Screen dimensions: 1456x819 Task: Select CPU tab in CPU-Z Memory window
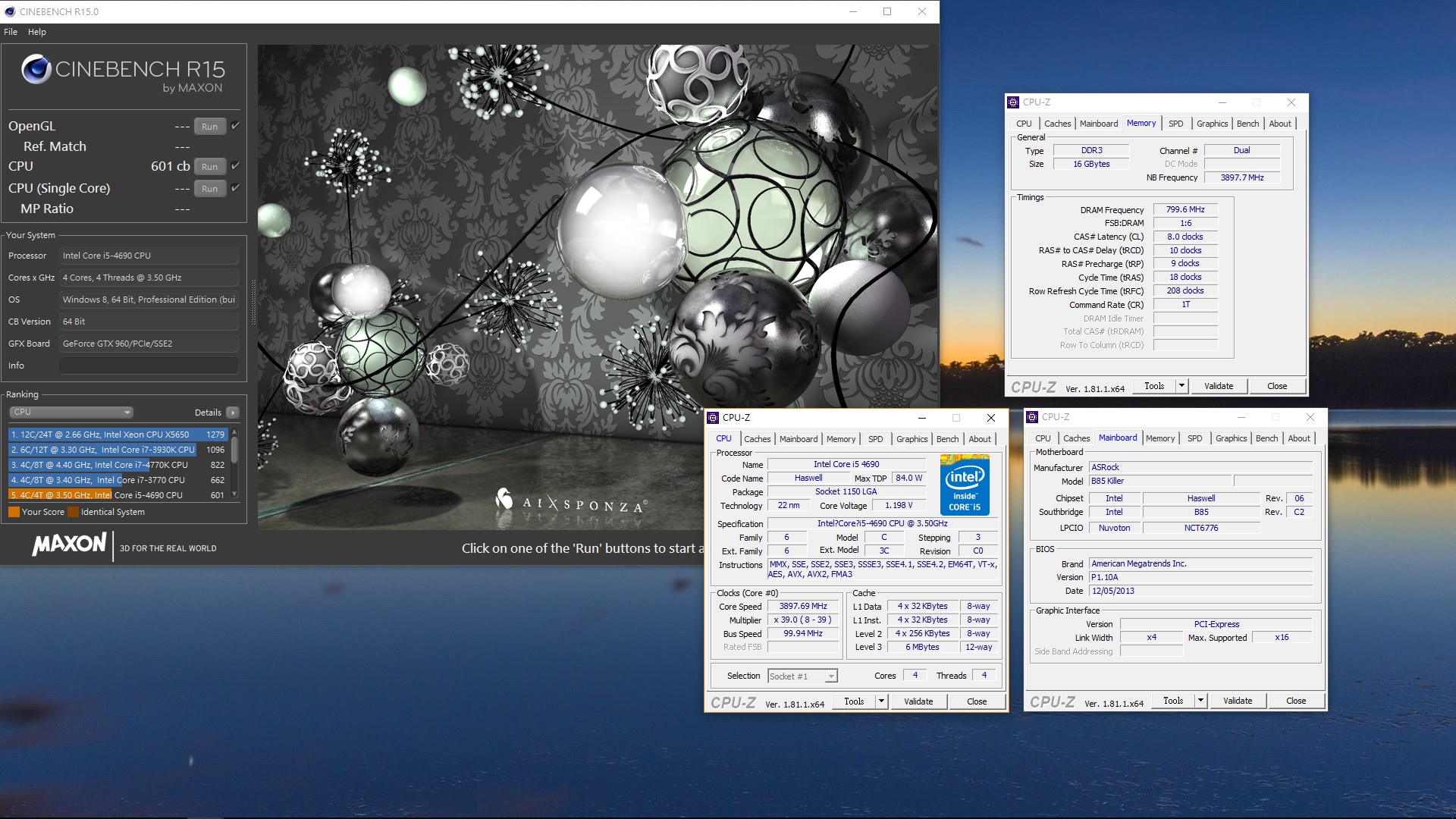tap(1024, 124)
